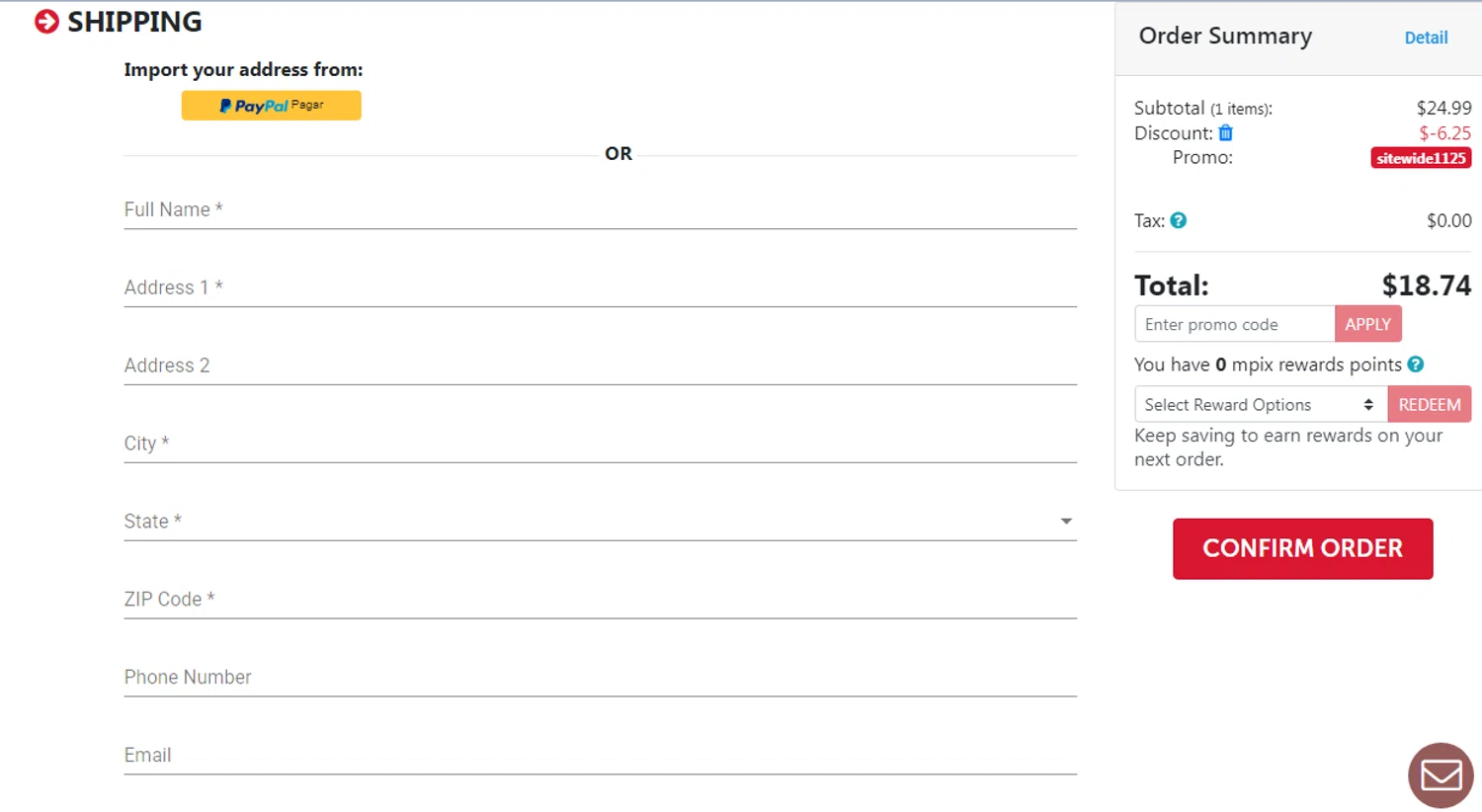
Task: Import address with the PayPal button
Action: (x=271, y=106)
